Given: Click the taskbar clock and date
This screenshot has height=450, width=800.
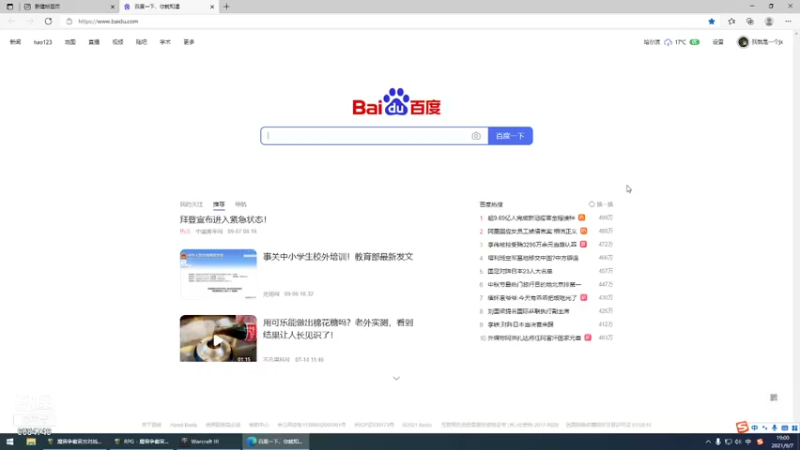Looking at the screenshot, I should [782, 442].
